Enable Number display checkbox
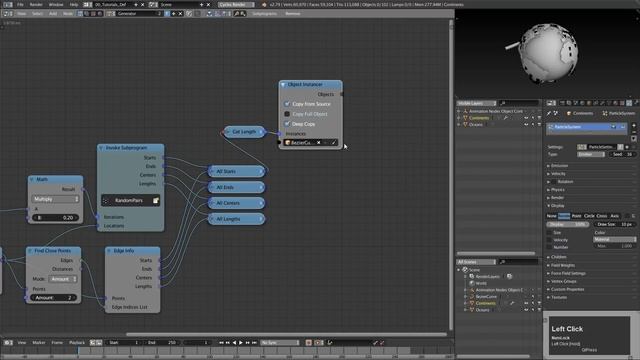 click(x=549, y=247)
